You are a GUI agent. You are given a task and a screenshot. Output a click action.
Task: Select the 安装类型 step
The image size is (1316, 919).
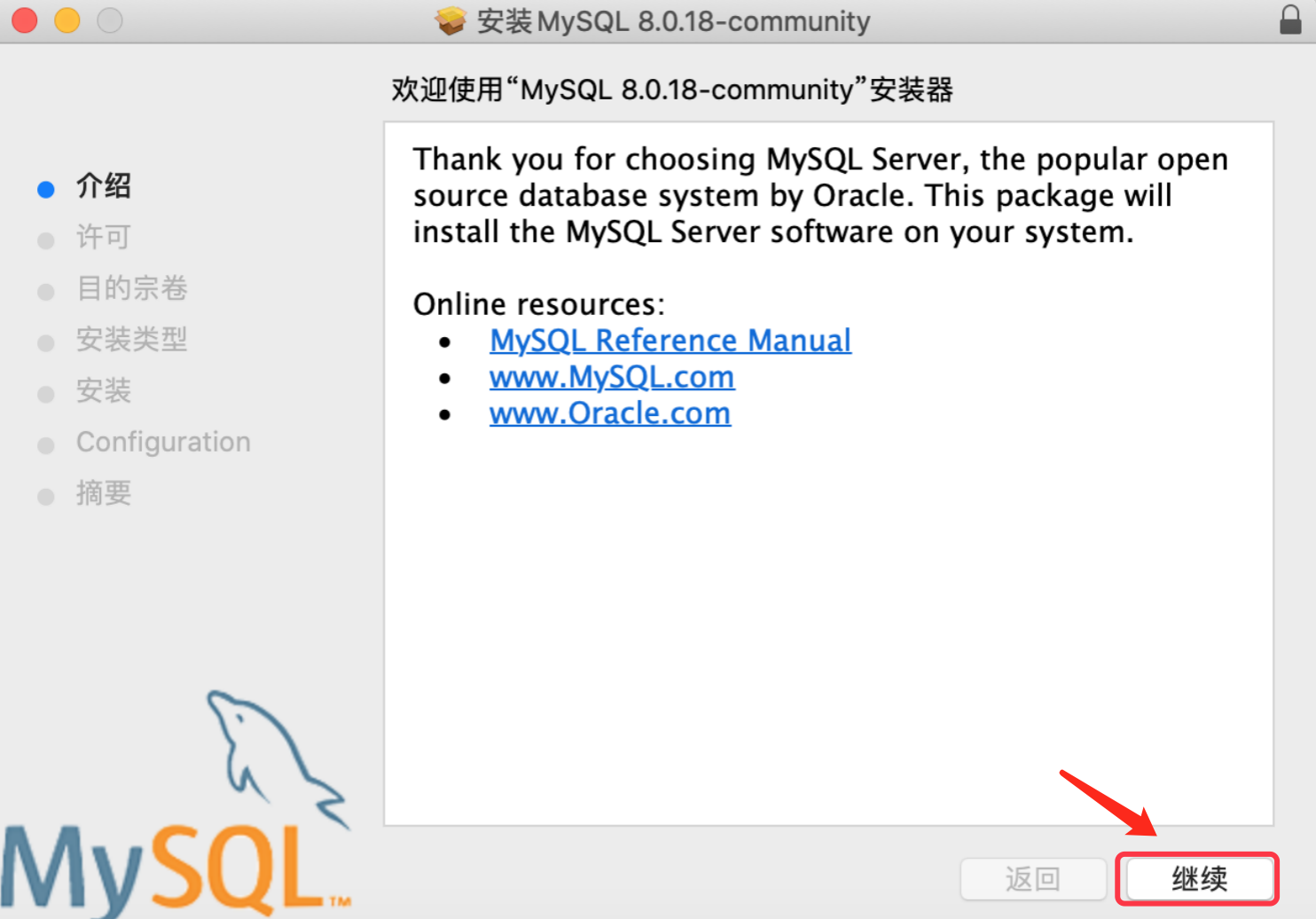132,339
